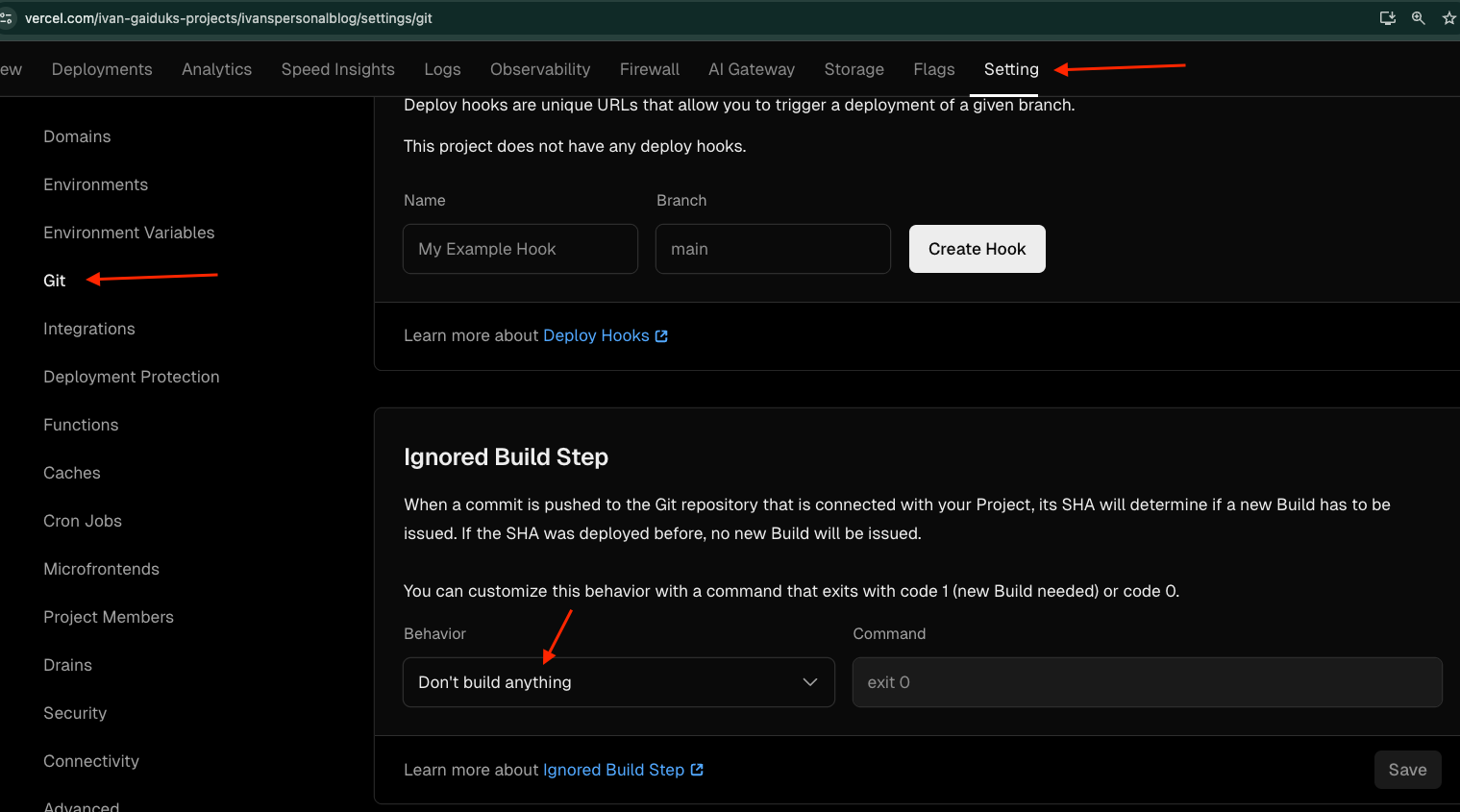Click the Command input showing exit 0
The height and width of the screenshot is (812, 1460).
pyautogui.click(x=1146, y=681)
